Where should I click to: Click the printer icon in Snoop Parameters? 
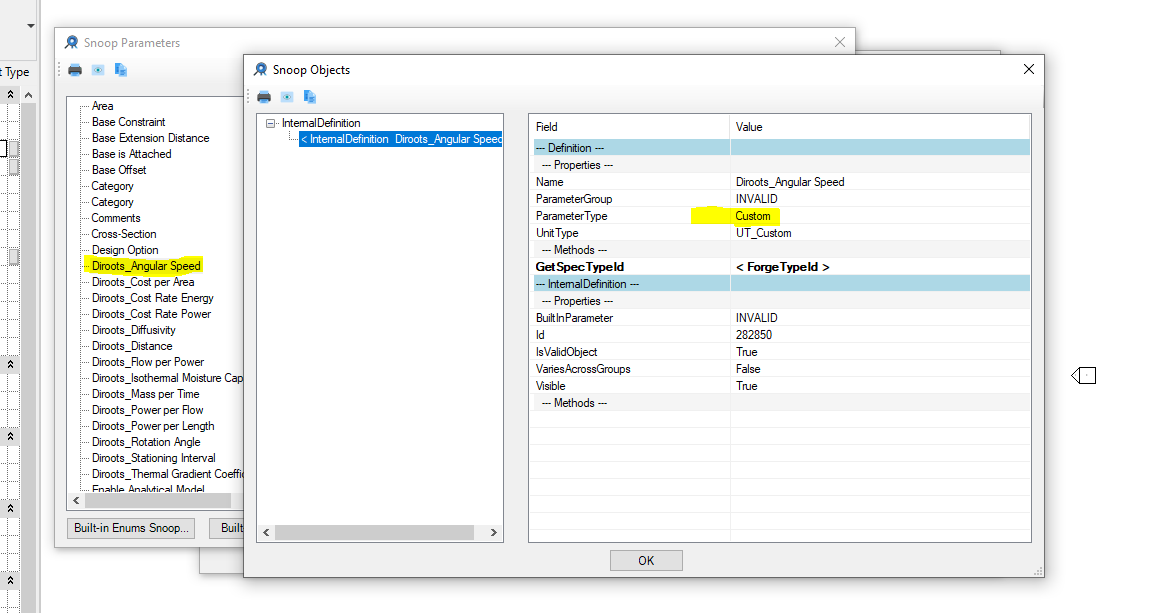click(75, 70)
